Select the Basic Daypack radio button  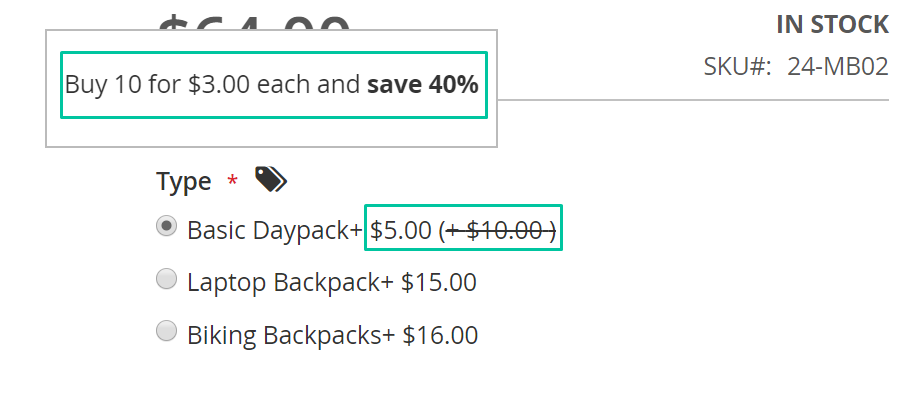click(166, 226)
